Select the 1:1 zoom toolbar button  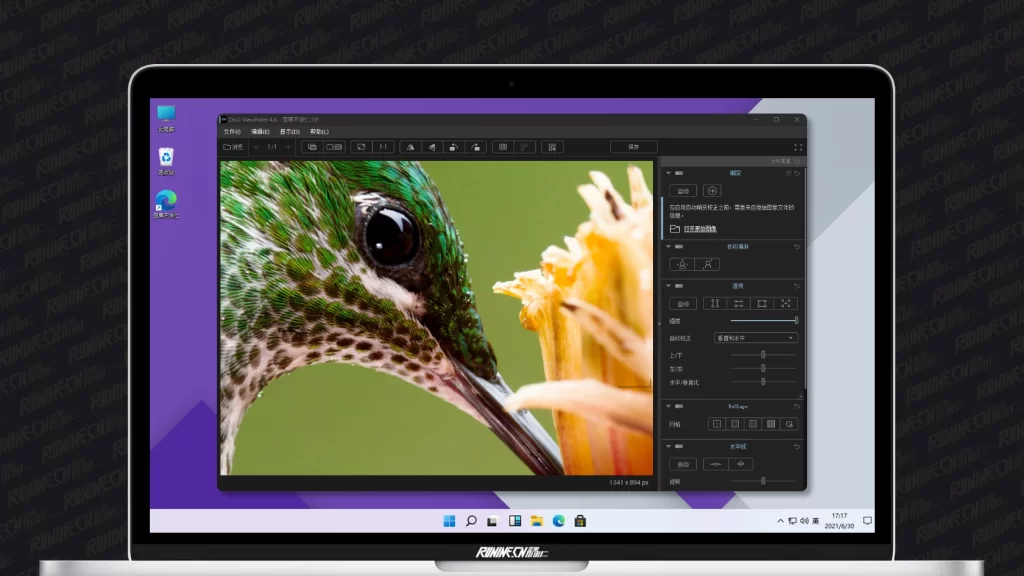point(383,147)
